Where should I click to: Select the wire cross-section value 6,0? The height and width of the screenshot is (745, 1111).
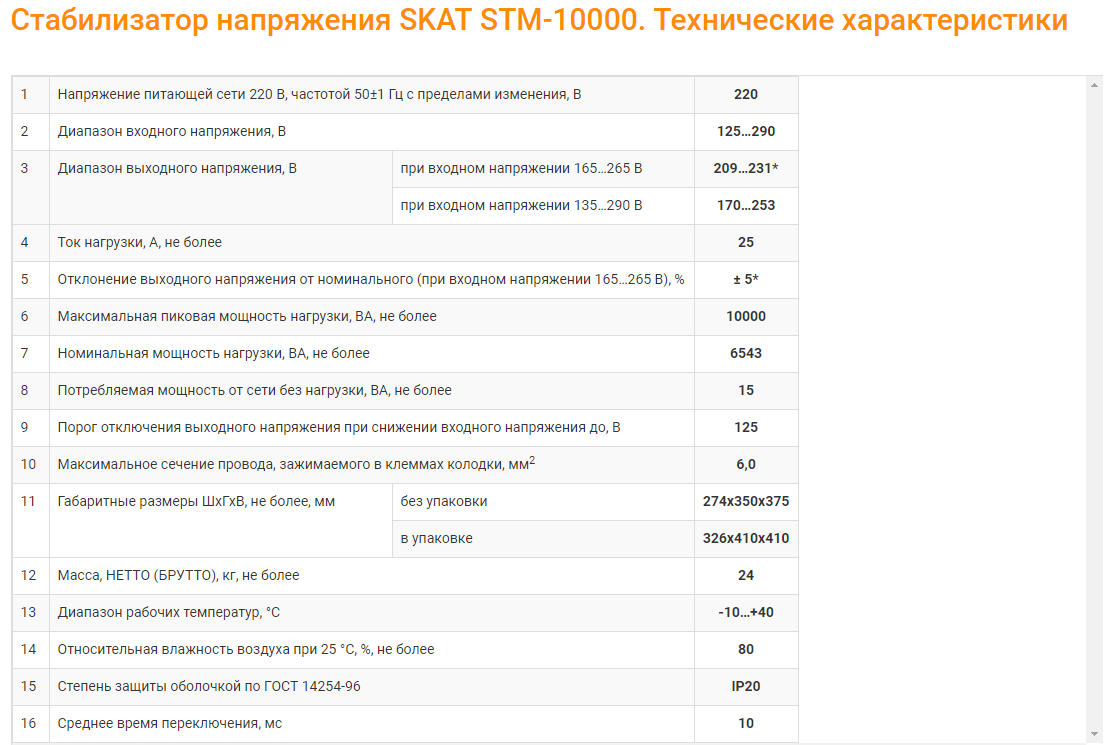(x=746, y=464)
